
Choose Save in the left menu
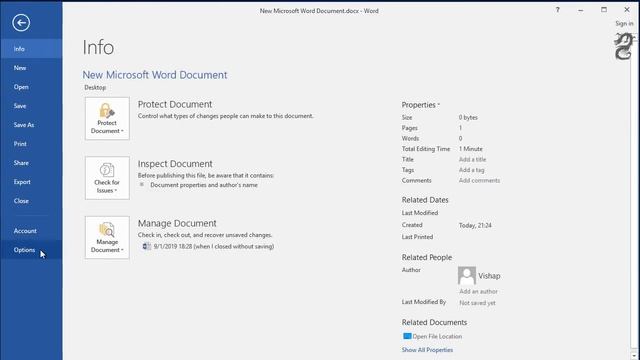coord(31,106)
